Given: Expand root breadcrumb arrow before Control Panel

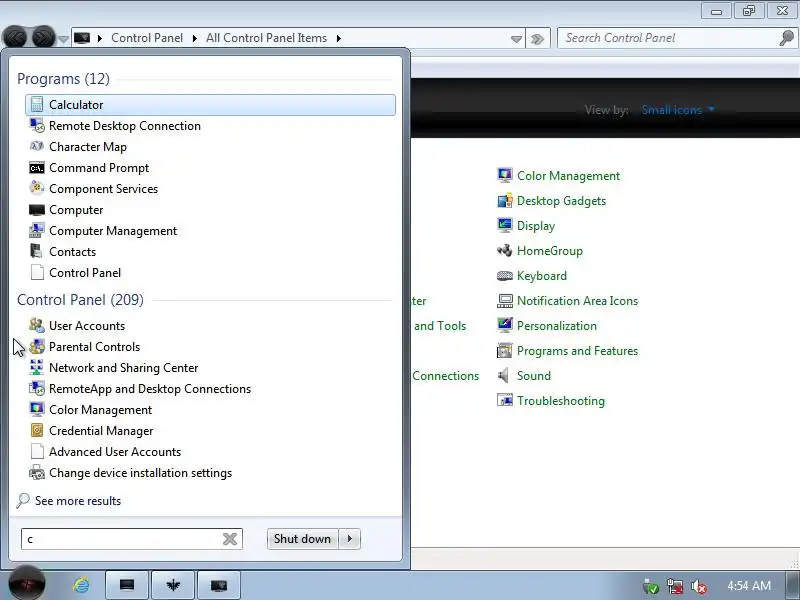Looking at the screenshot, I should click(99, 38).
